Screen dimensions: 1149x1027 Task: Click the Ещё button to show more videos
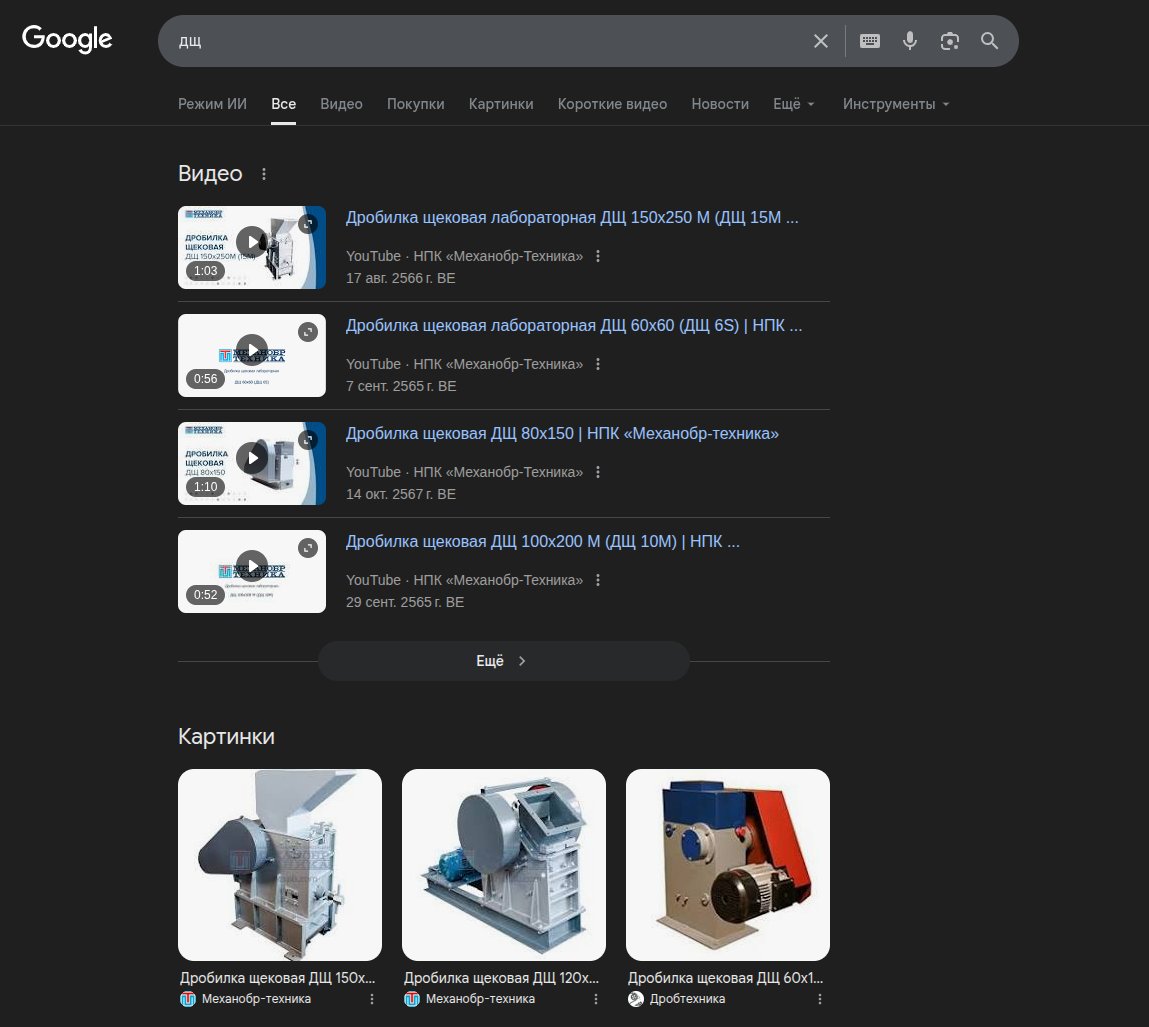coord(503,661)
